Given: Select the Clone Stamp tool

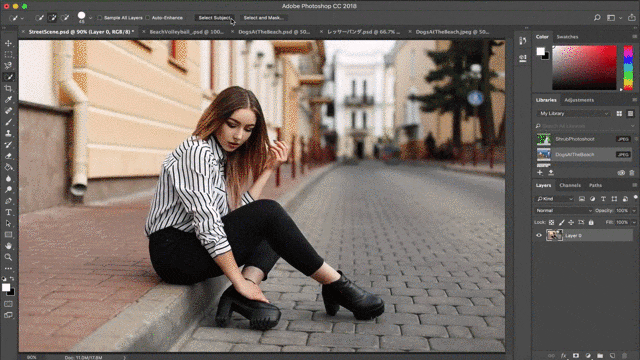Looking at the screenshot, I should [8, 133].
